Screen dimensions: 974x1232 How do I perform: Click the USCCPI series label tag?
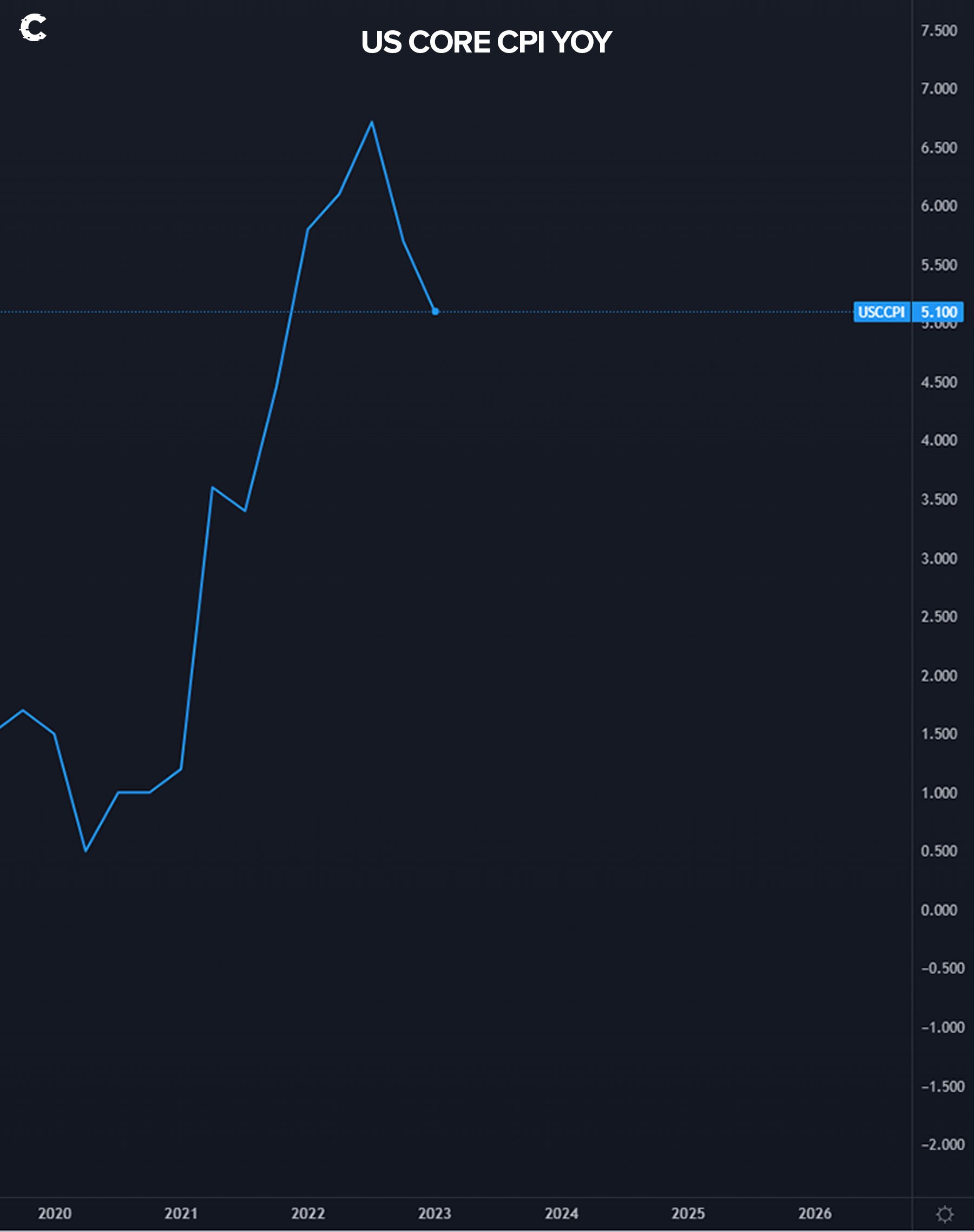pyautogui.click(x=881, y=312)
